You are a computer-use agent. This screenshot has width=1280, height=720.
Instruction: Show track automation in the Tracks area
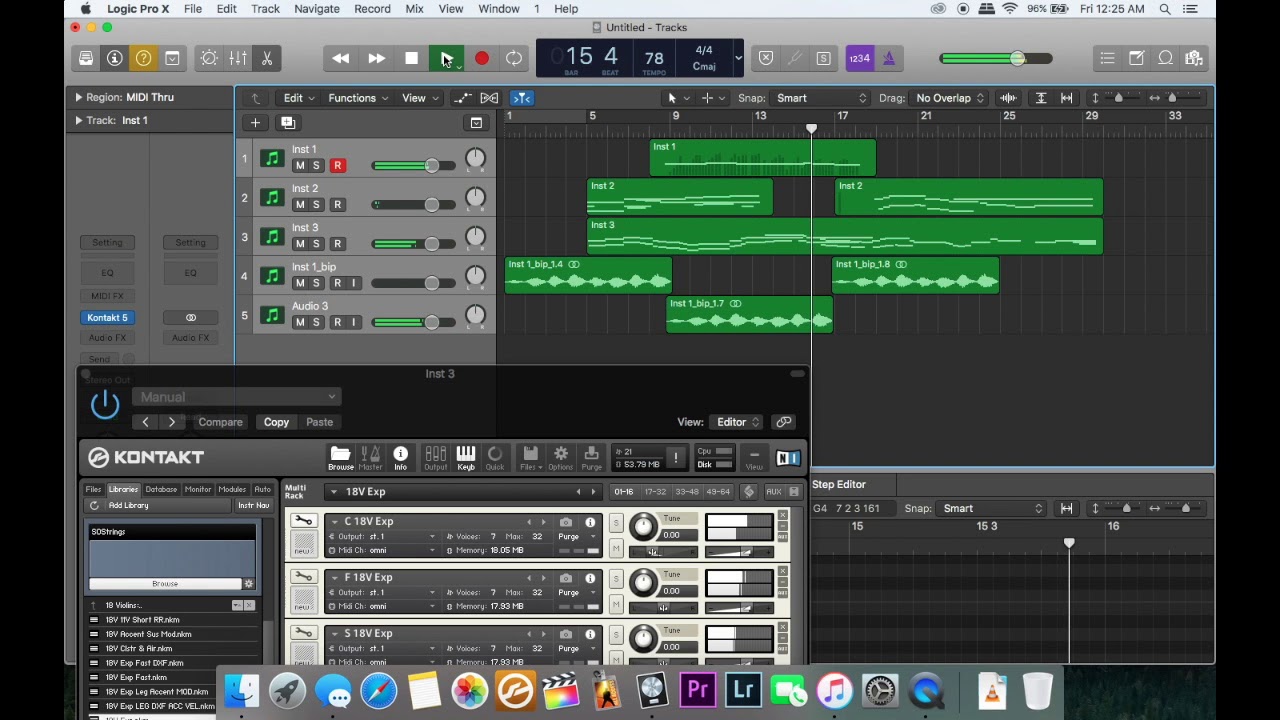pyautogui.click(x=462, y=98)
